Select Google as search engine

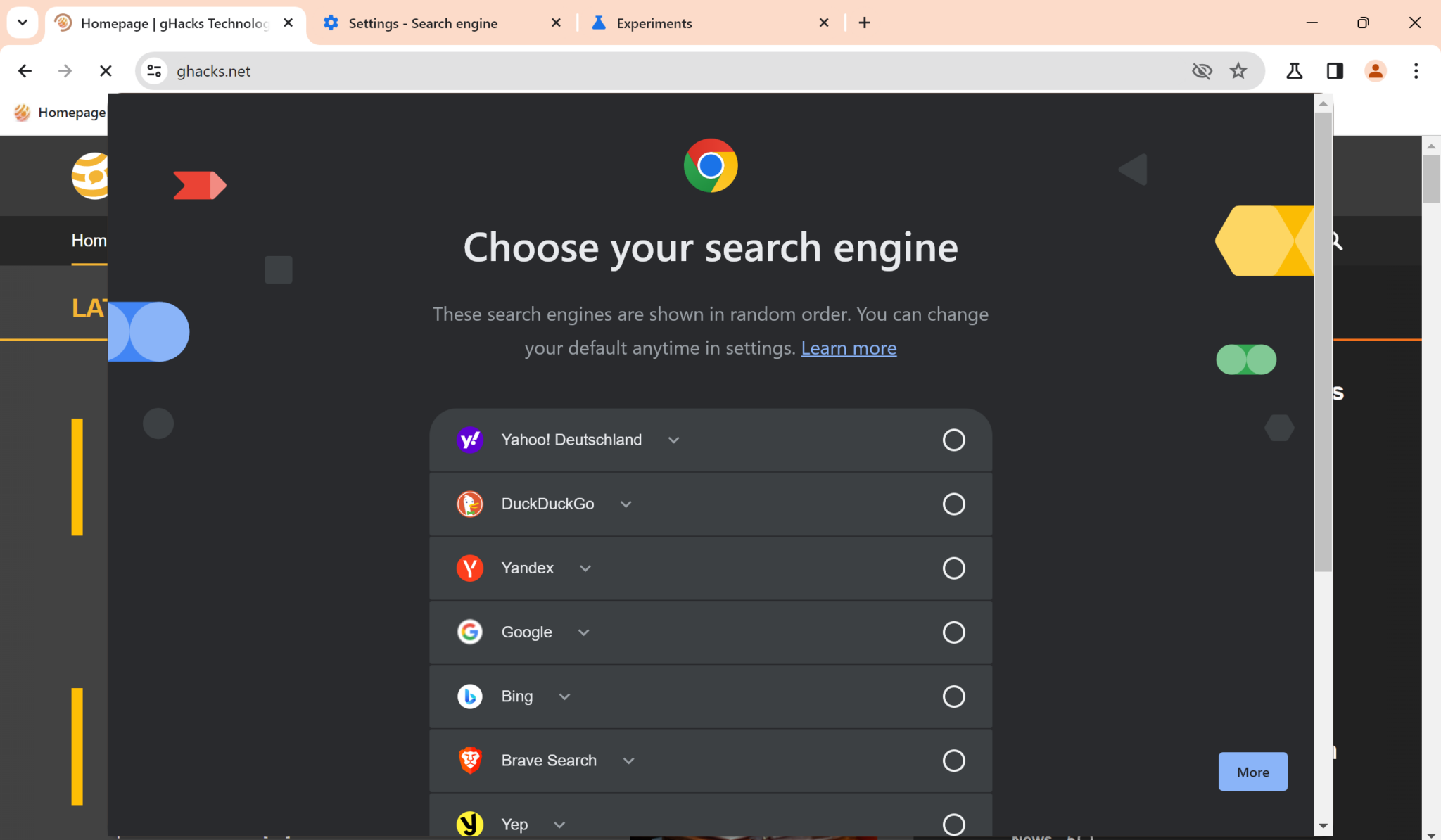pos(954,632)
